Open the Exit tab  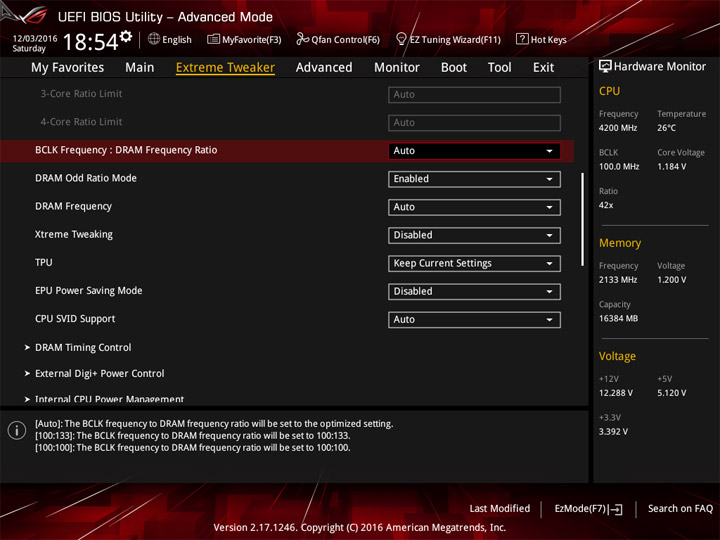click(543, 68)
